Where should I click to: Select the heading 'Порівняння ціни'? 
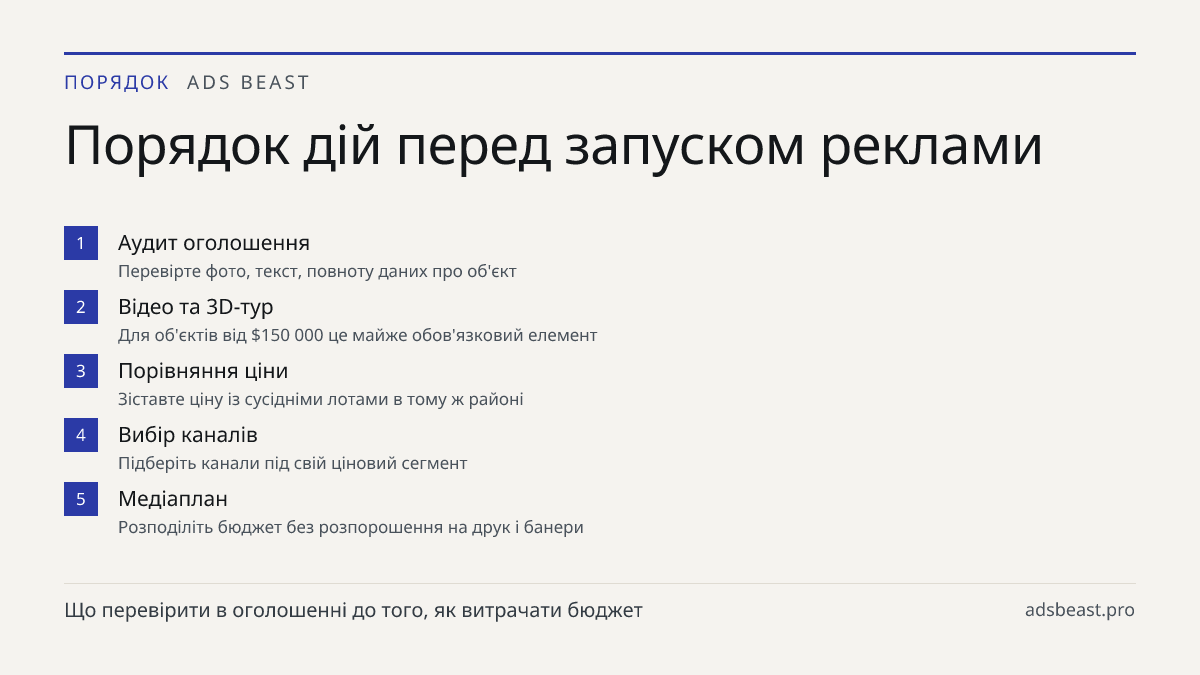click(203, 371)
